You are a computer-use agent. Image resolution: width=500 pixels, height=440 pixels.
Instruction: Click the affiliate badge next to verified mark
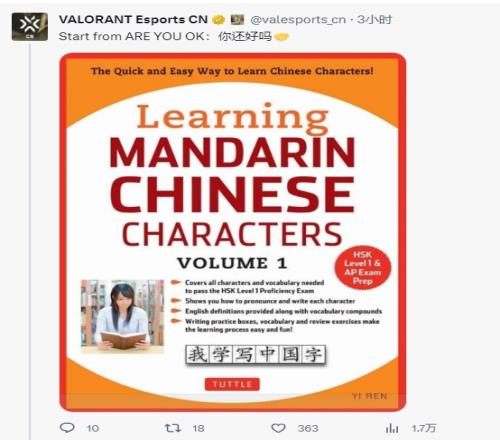[x=237, y=19]
